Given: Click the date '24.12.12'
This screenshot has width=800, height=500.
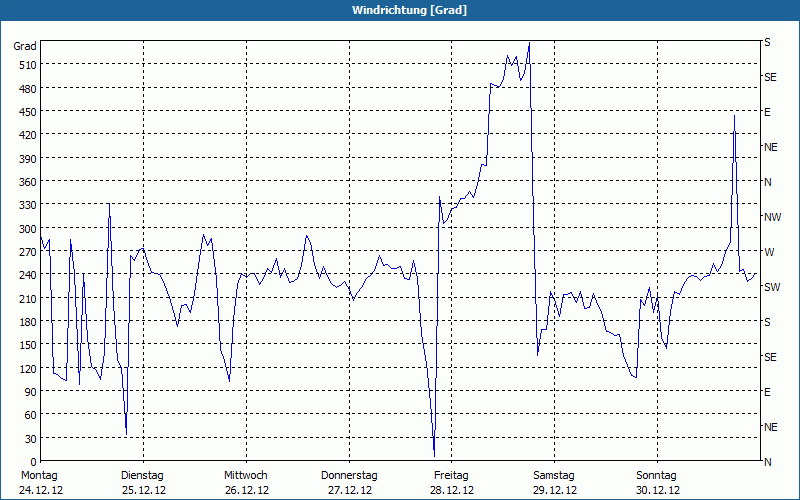Looking at the screenshot, I should [41, 490].
